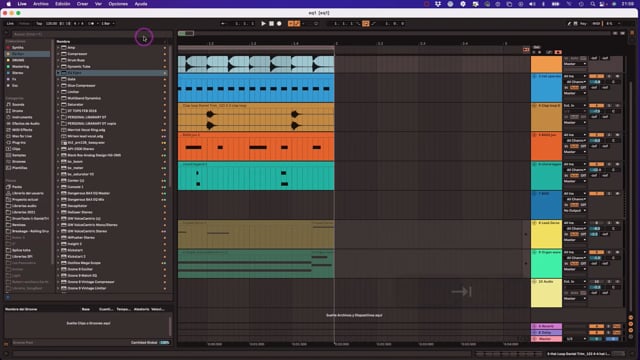
Task: Open the Ver menu
Action: tap(98, 4)
